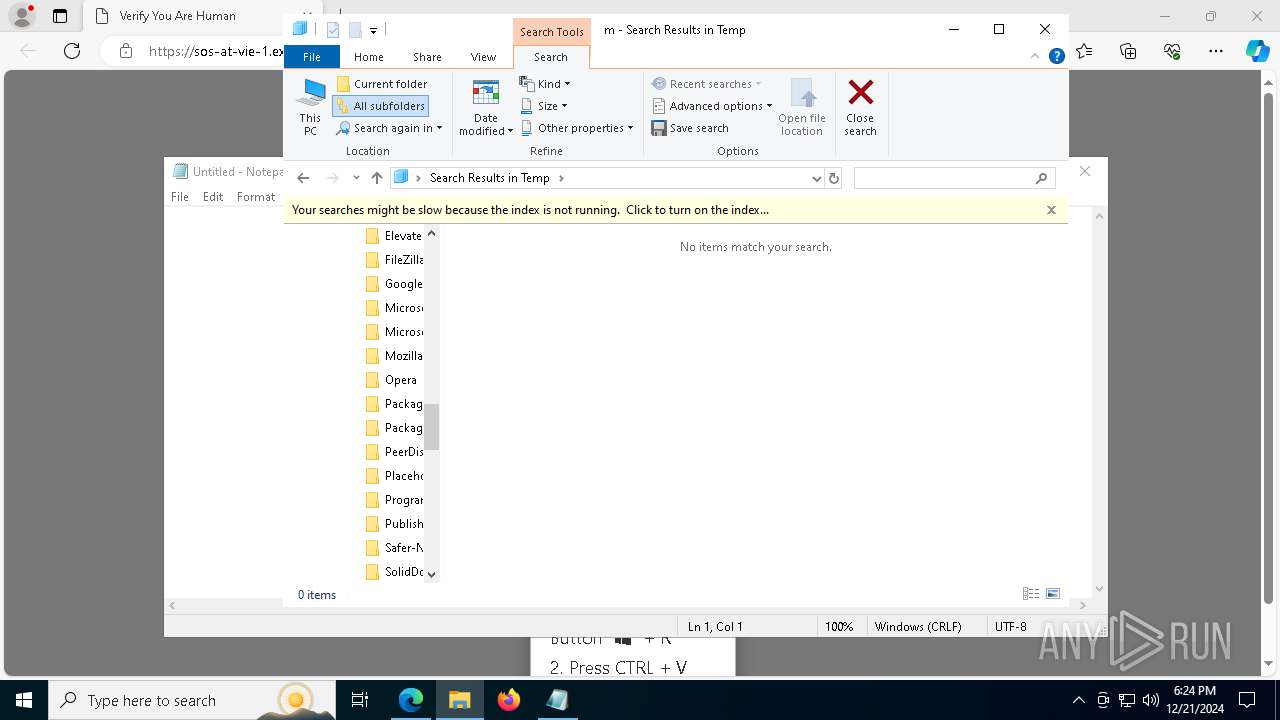The image size is (1280, 720).
Task: Open Size filter dropdown
Action: tap(544, 106)
